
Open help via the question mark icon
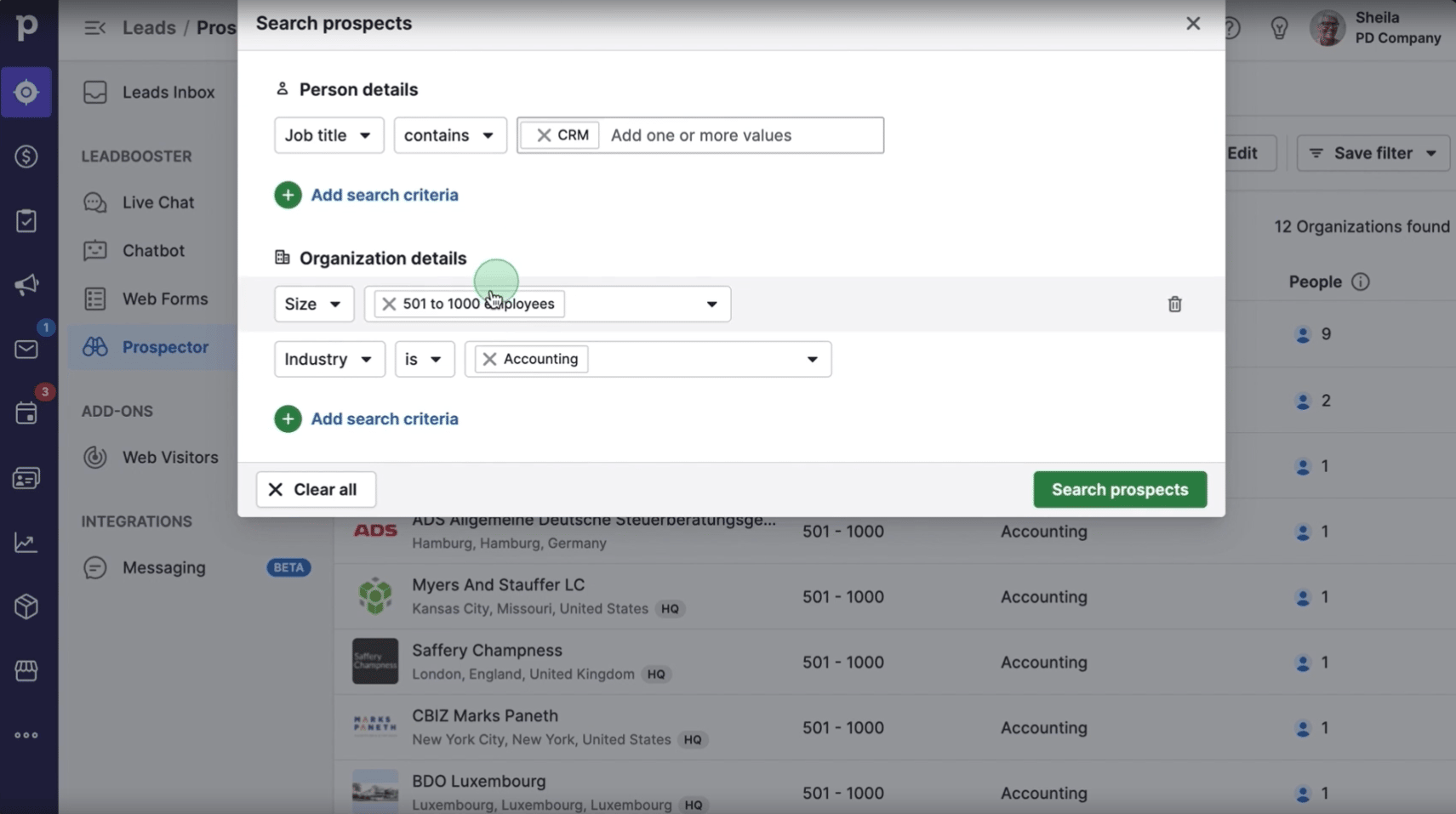point(1231,26)
